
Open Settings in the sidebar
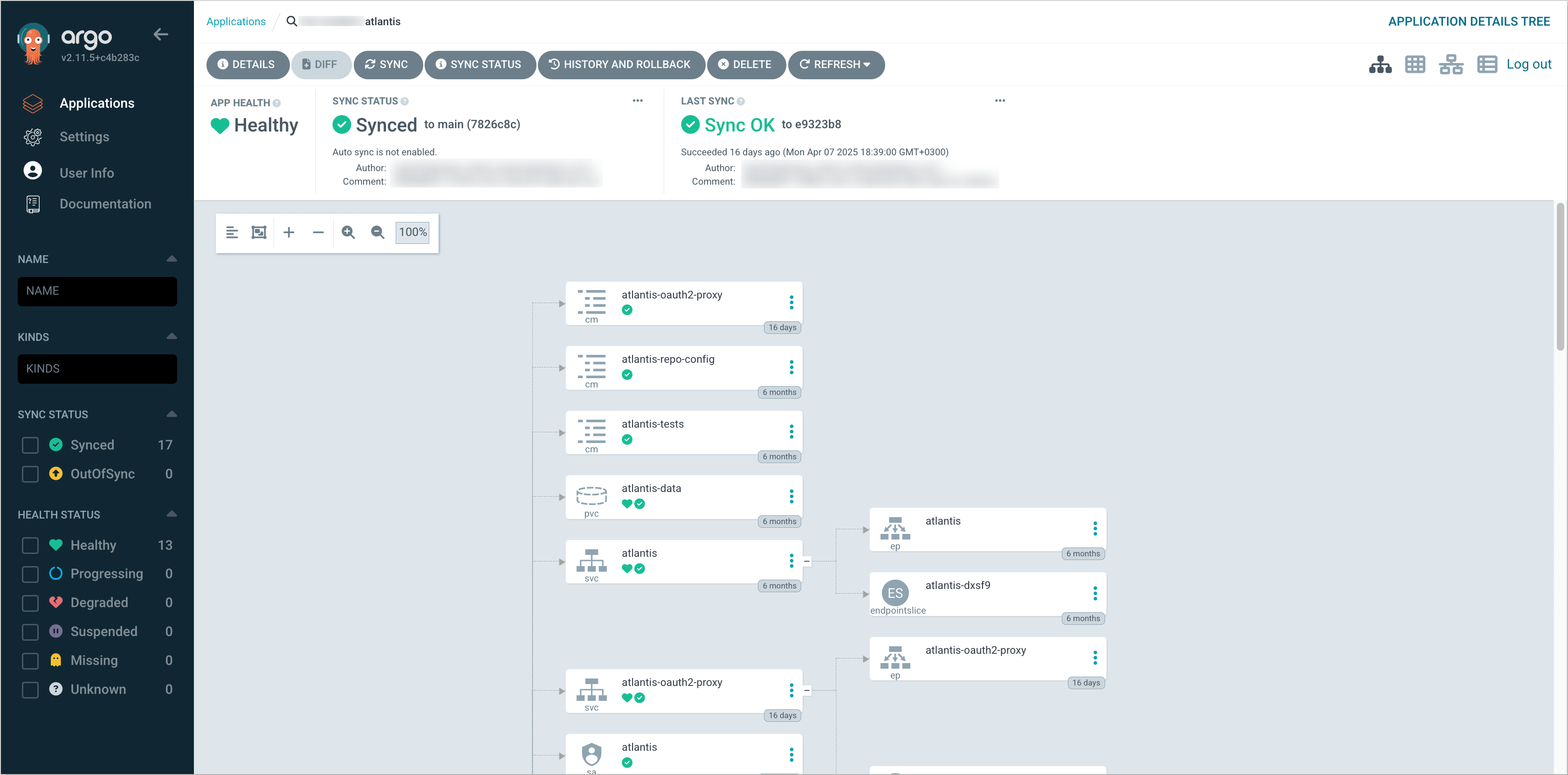tap(84, 137)
